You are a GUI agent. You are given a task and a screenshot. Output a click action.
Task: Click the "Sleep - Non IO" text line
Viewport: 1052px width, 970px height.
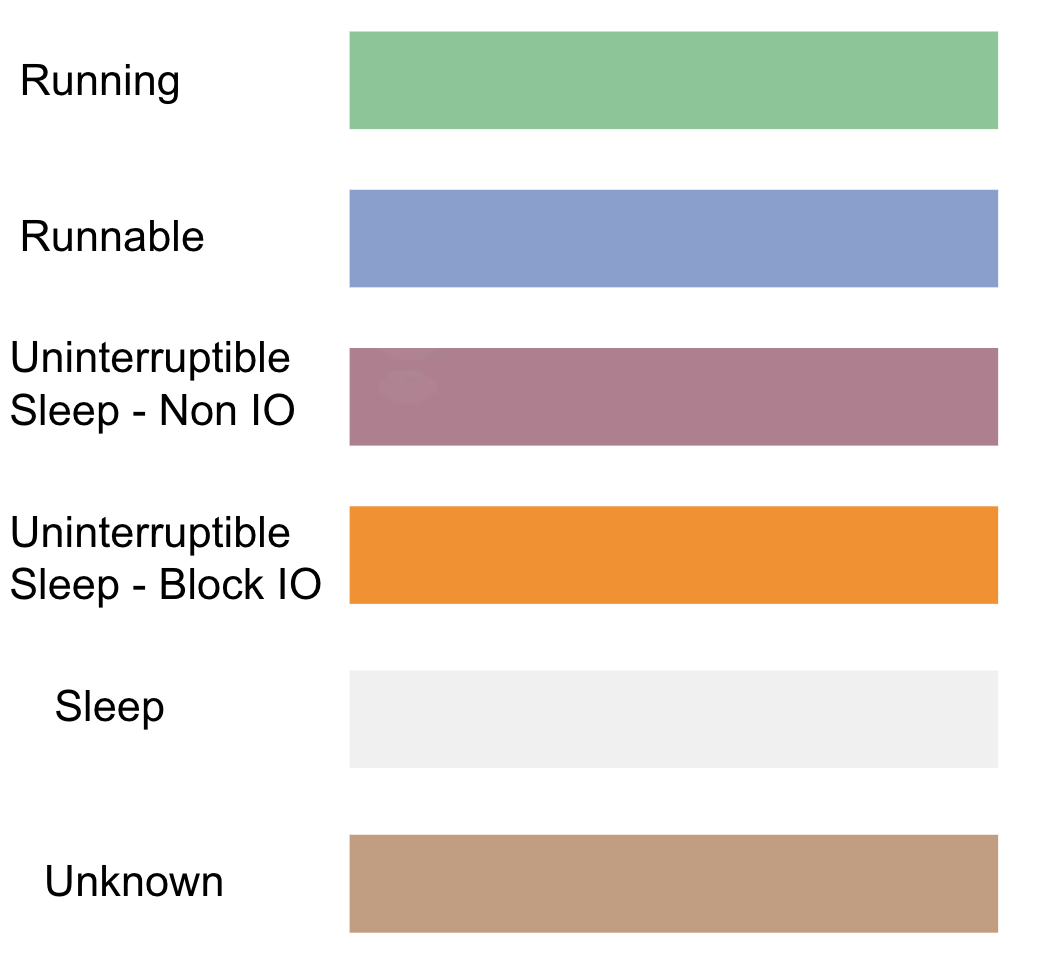pyautogui.click(x=152, y=411)
